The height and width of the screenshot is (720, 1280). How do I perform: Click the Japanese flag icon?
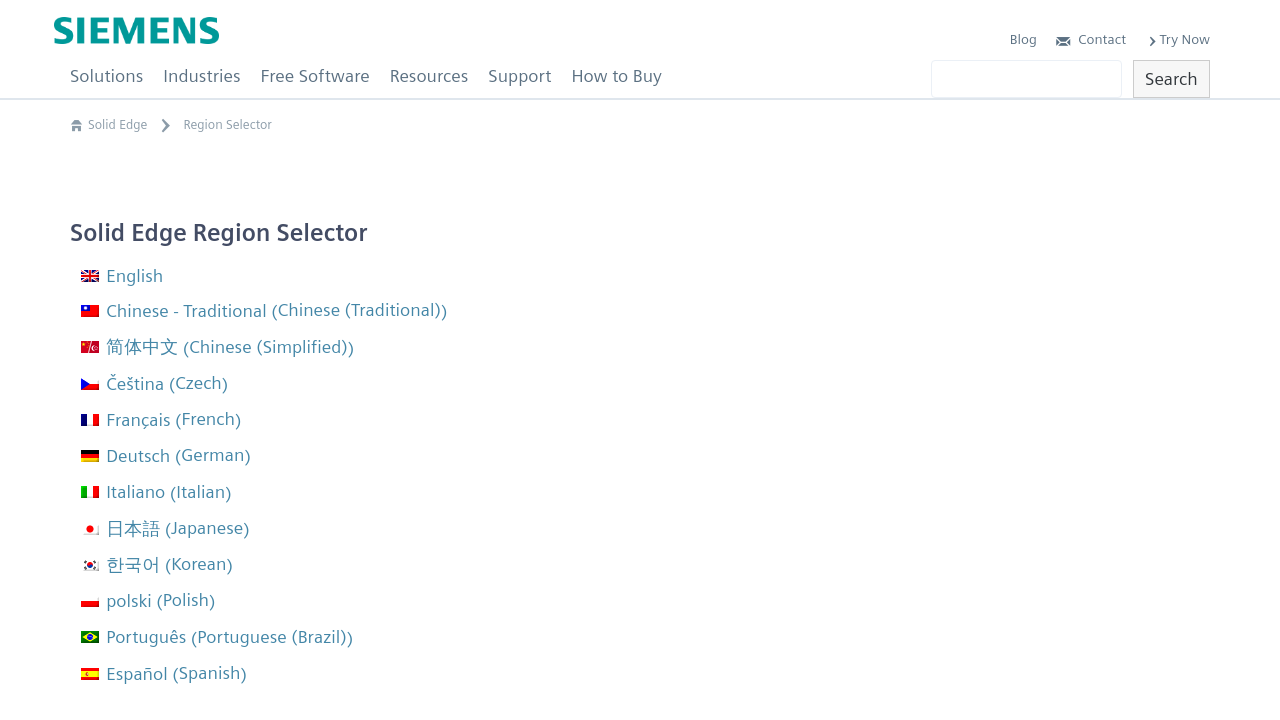point(90,529)
